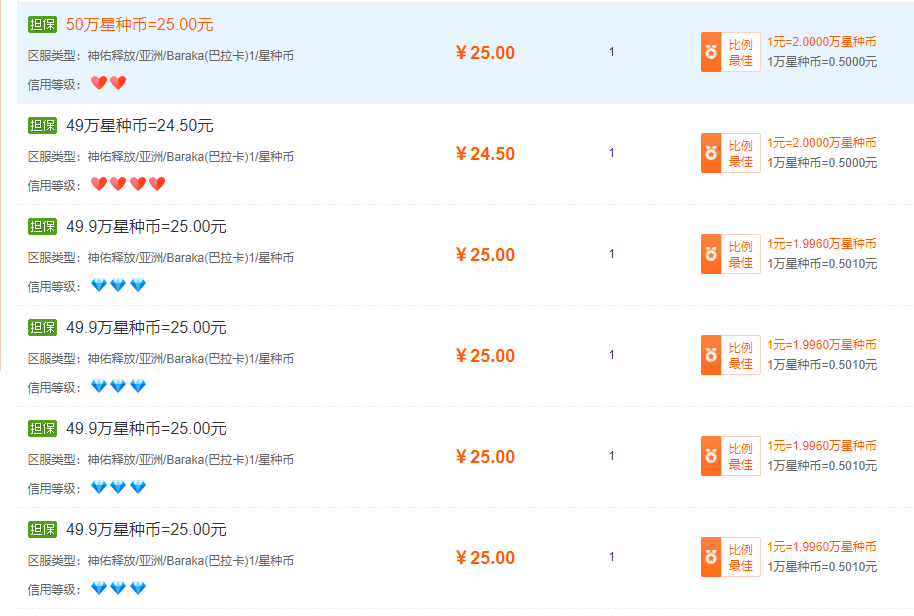Click the ¥24.50 price
Viewport: 914px width, 616px height.
click(485, 154)
